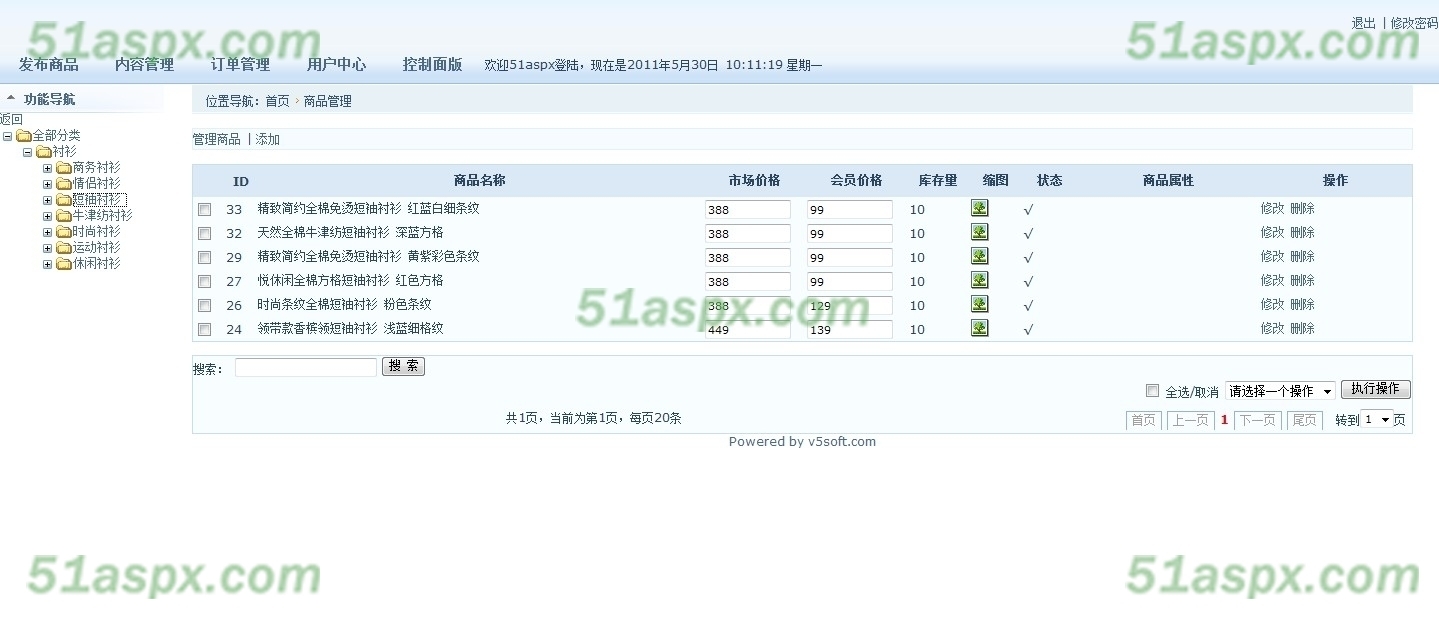The image size is (1439, 619).
Task: Go to 首页 in breadcrumb
Action: coord(277,101)
